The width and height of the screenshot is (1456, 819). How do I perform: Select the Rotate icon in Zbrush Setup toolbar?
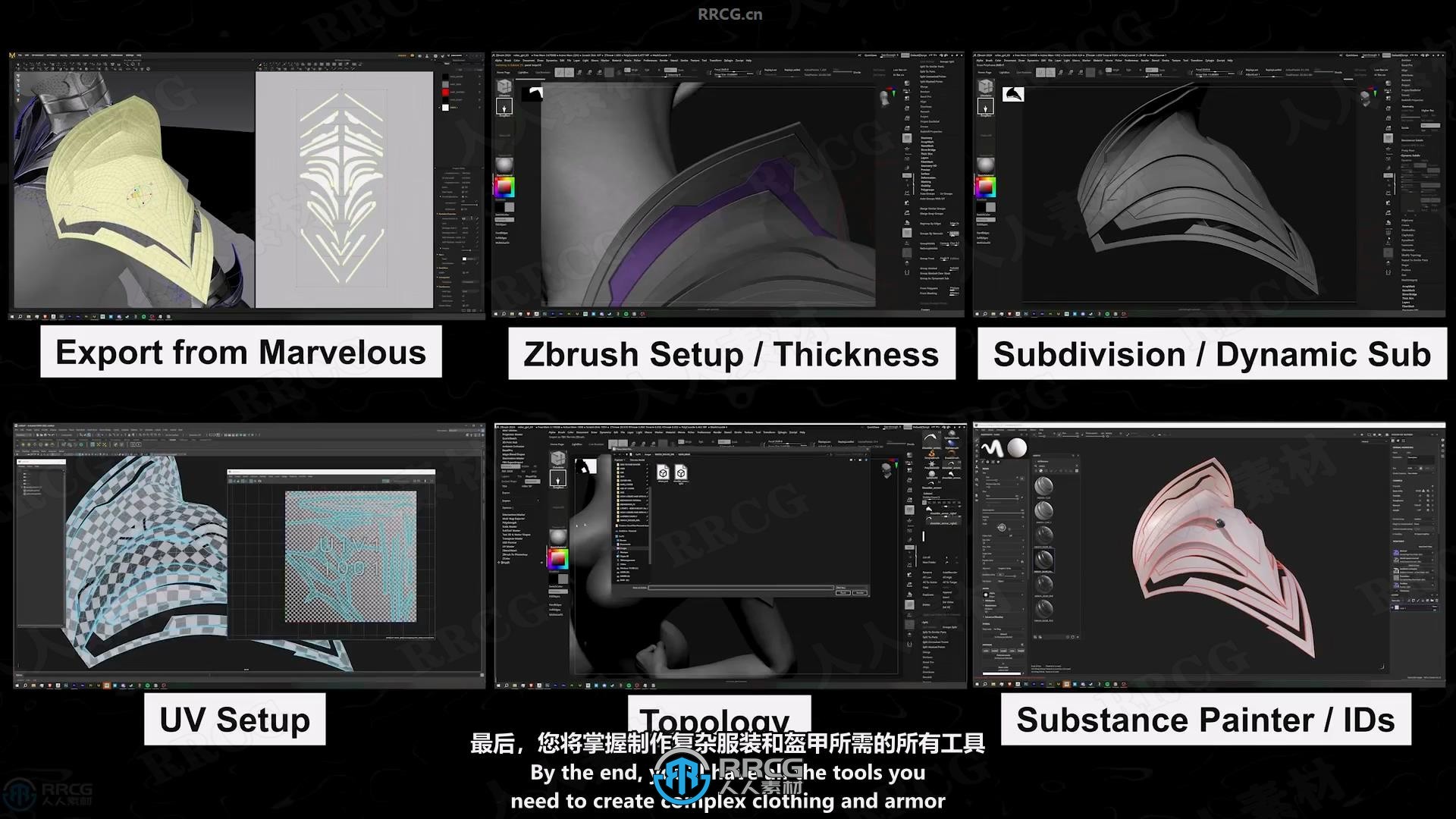coord(599,72)
